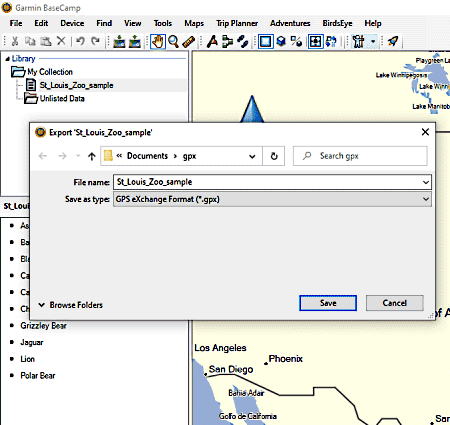Switch to the 3D map view icon

281,42
